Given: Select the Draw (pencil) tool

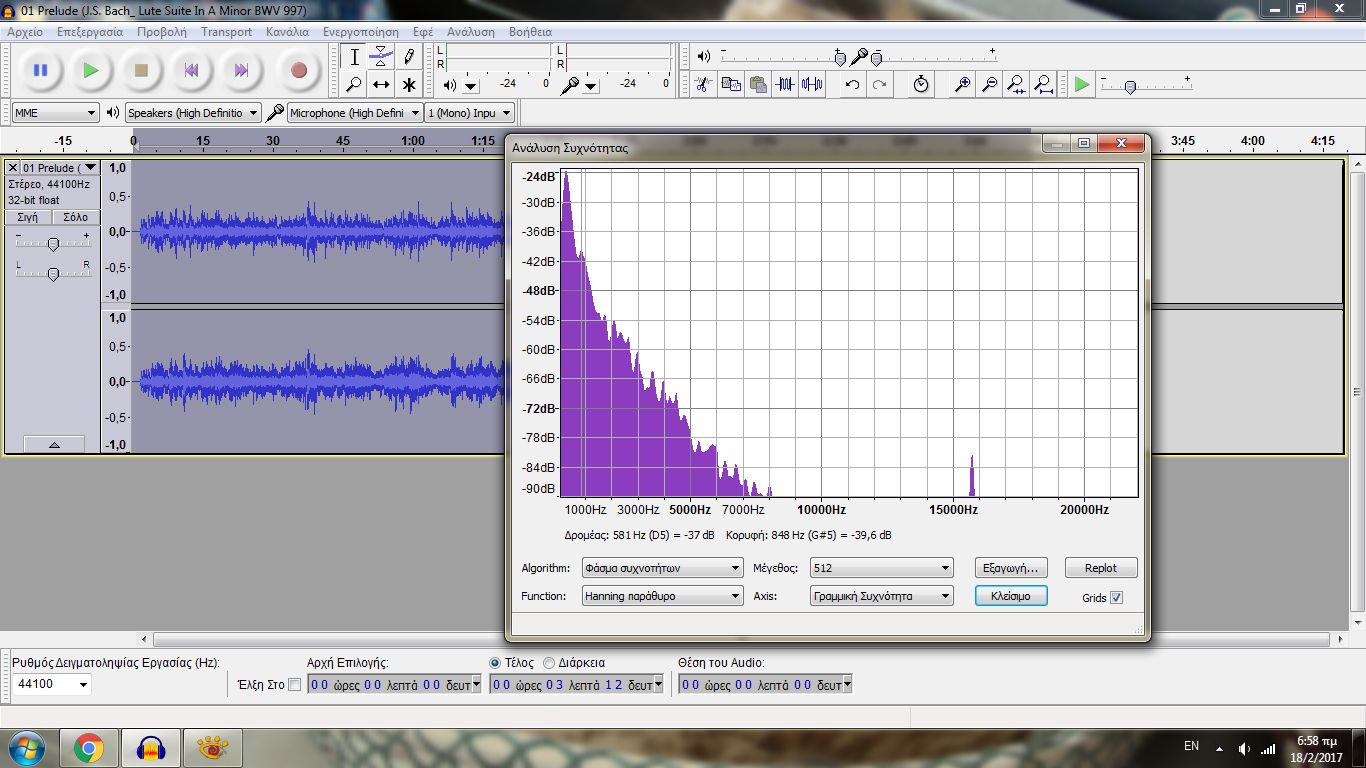Looking at the screenshot, I should pyautogui.click(x=409, y=56).
